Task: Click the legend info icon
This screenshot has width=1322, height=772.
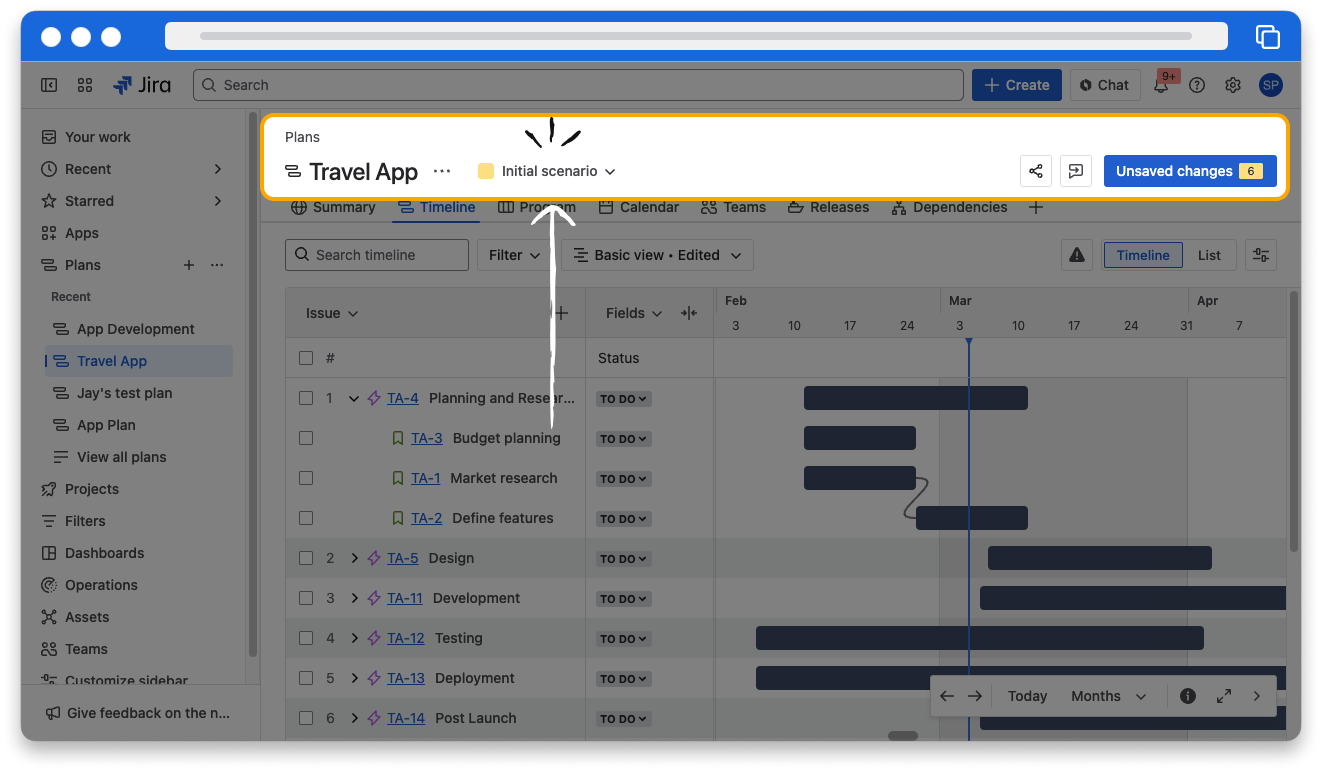Action: 1188,696
